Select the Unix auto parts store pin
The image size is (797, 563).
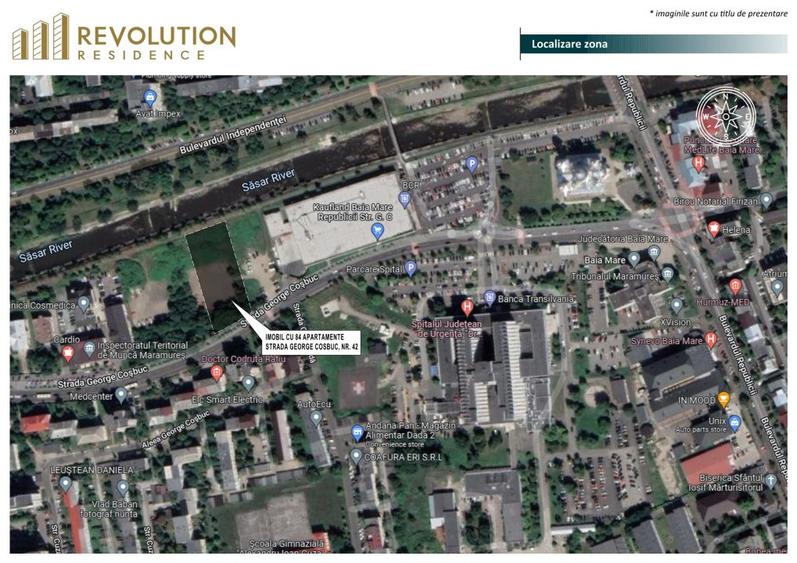734,423
